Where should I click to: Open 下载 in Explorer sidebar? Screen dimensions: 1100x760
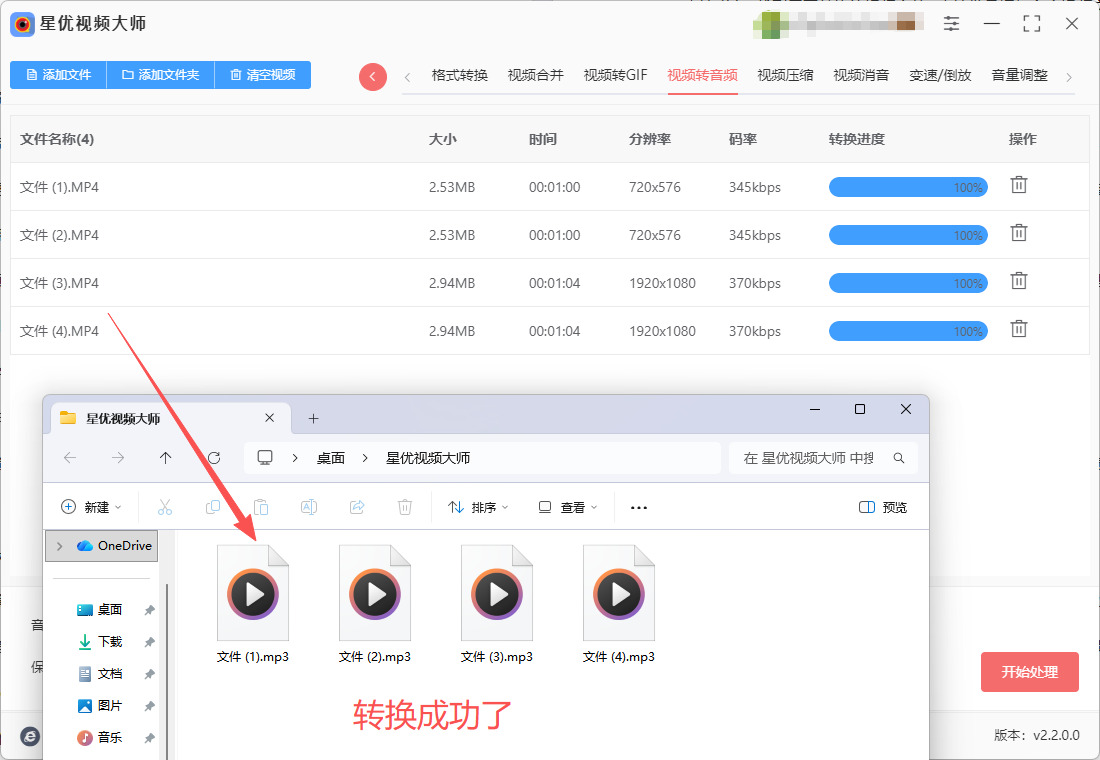coord(110,641)
